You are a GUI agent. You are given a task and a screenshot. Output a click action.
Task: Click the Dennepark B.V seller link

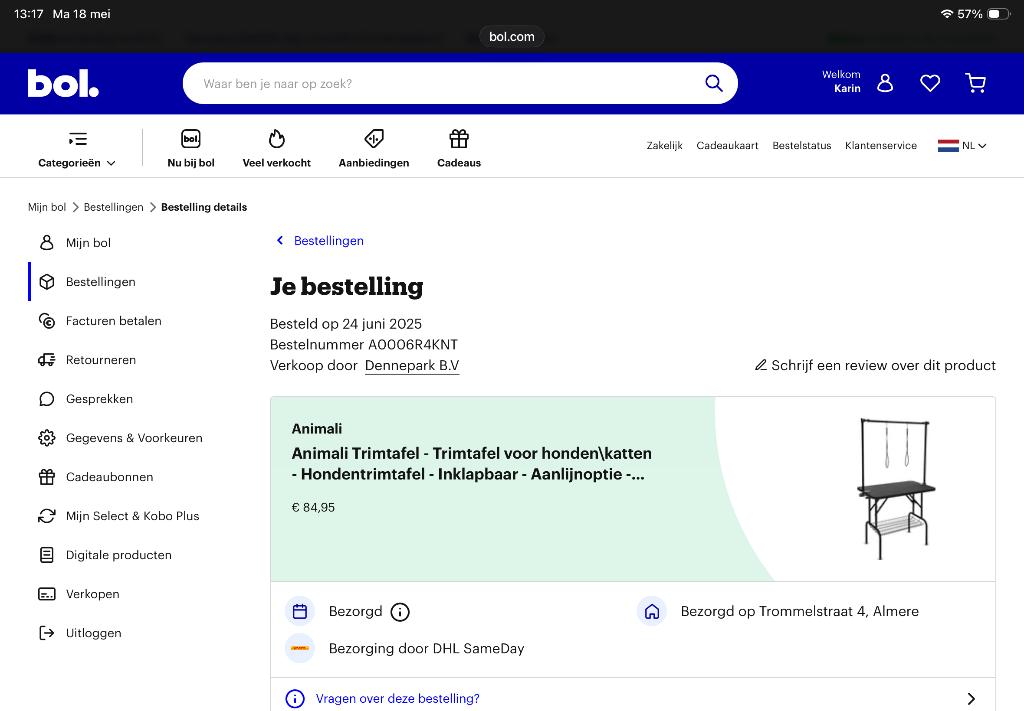pyautogui.click(x=412, y=366)
